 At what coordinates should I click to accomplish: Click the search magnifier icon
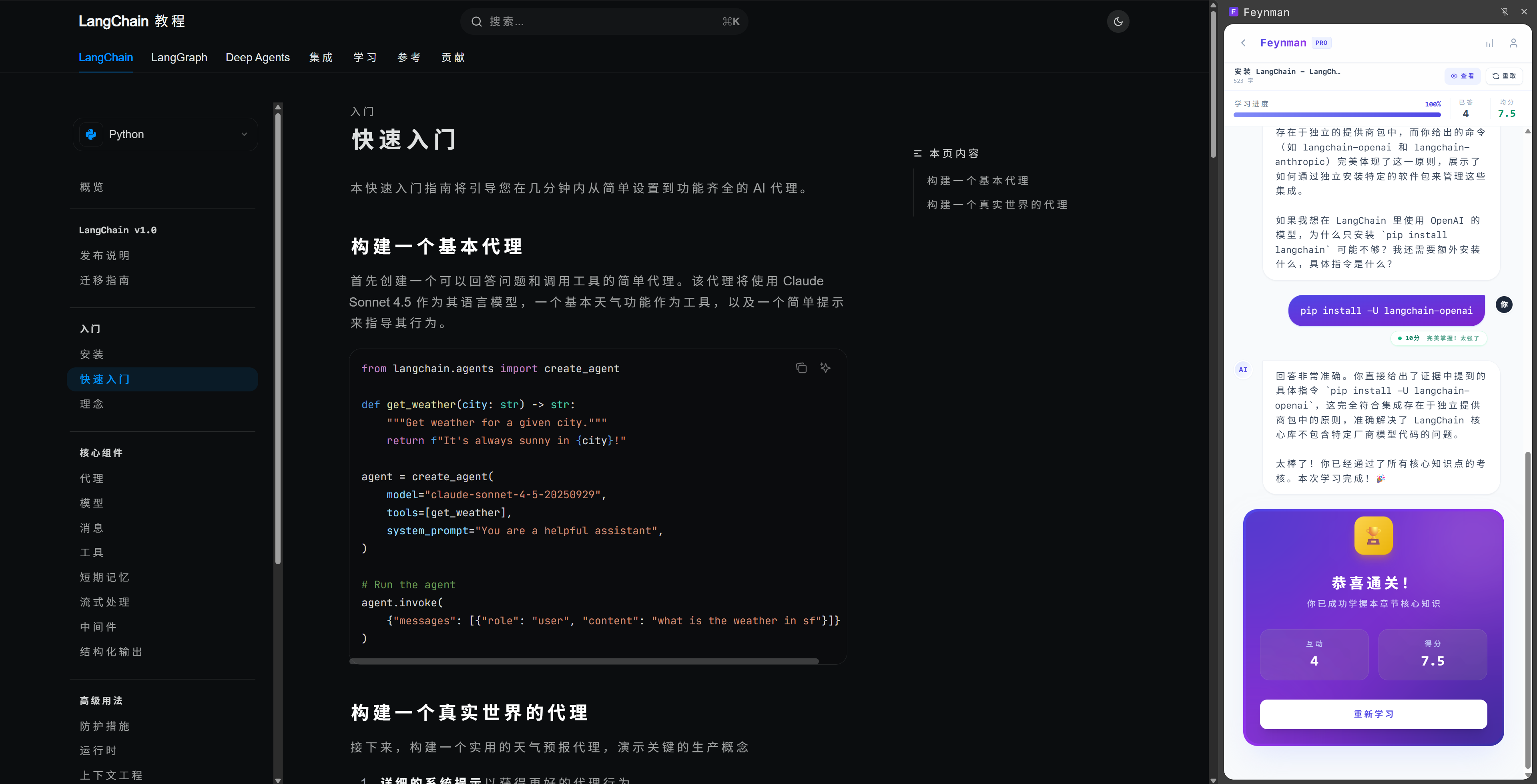point(476,22)
